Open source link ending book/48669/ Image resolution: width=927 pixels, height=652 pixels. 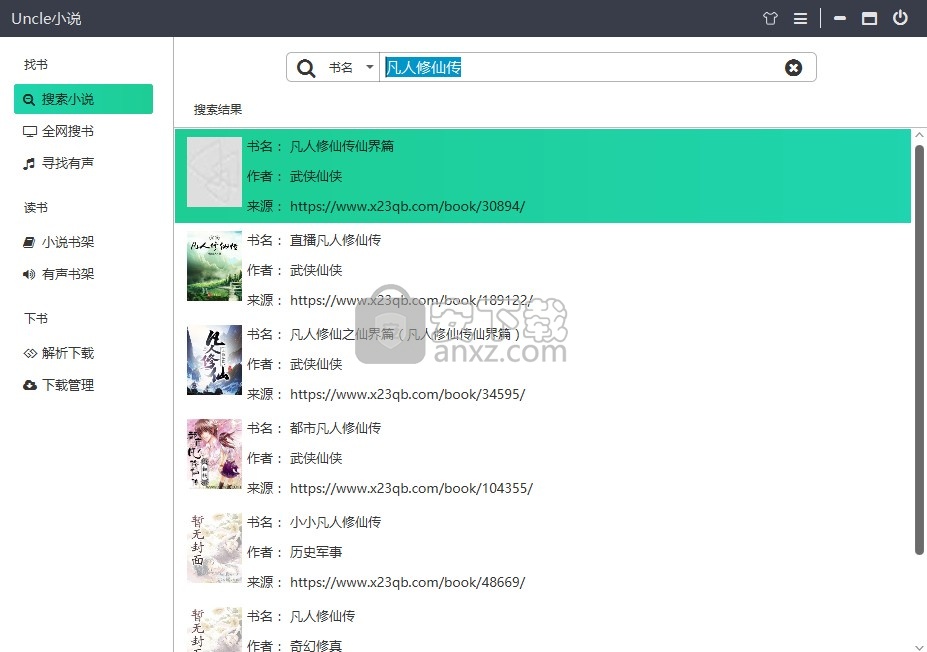pos(407,582)
